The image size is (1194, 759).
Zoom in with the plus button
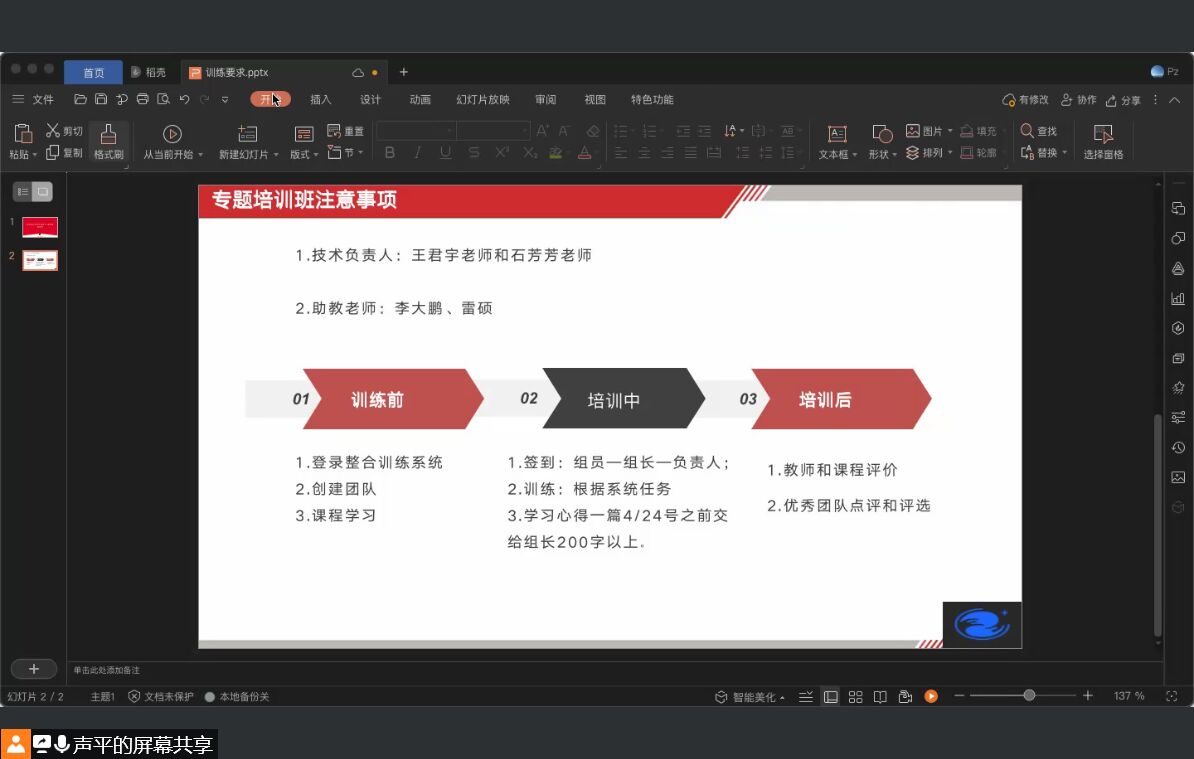pyautogui.click(x=1088, y=696)
